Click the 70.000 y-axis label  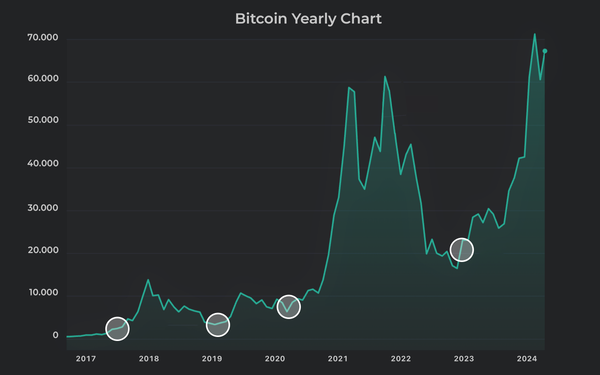(x=43, y=38)
